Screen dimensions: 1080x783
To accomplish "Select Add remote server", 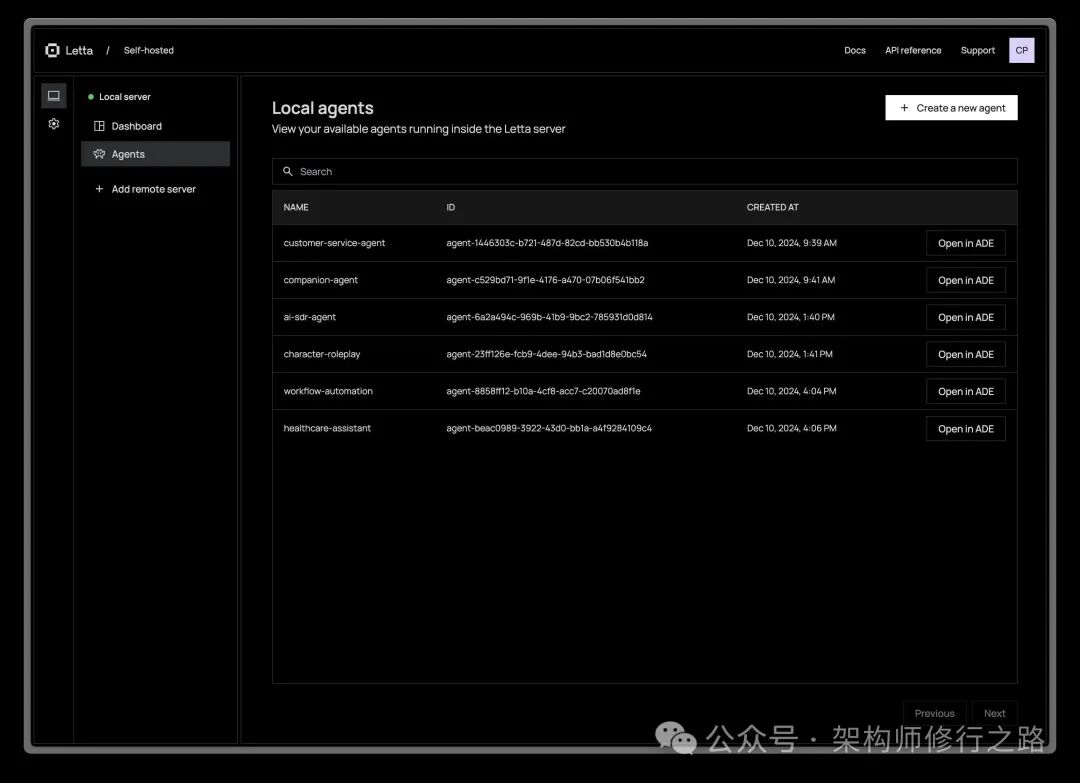I will click(156, 189).
